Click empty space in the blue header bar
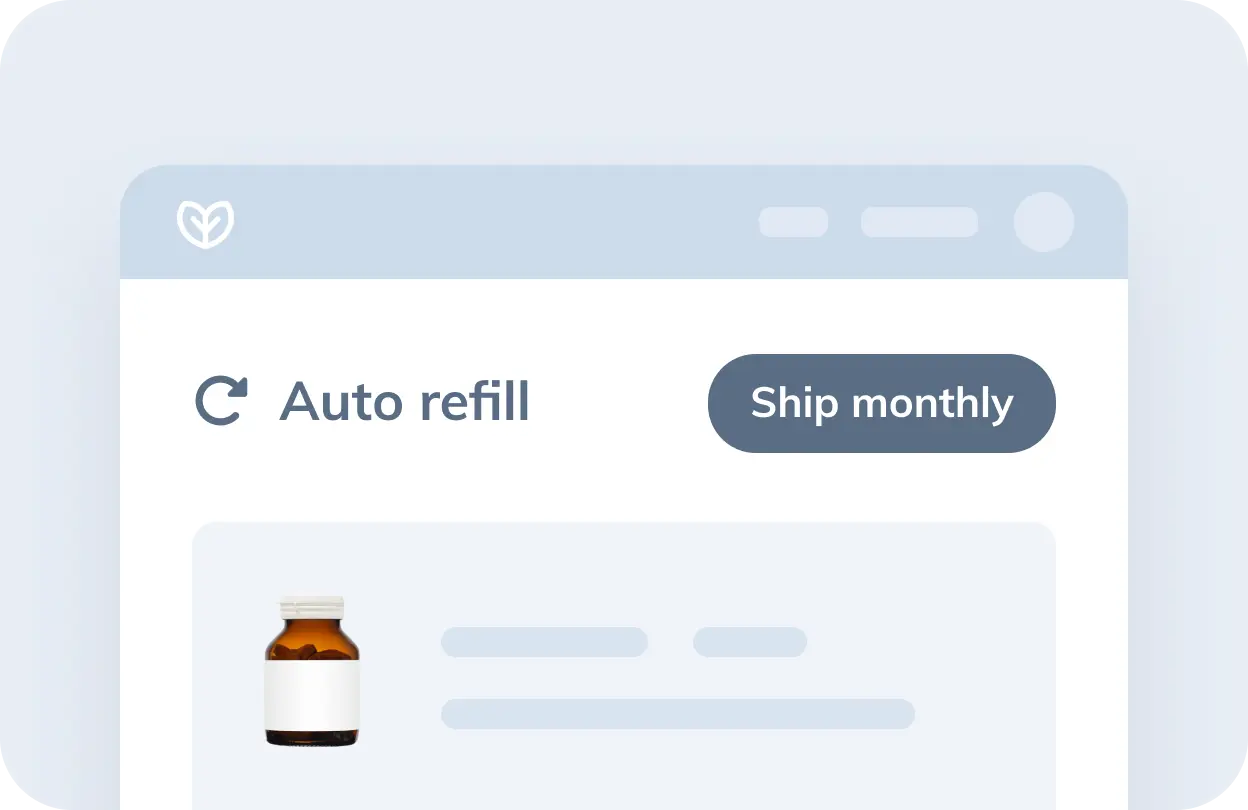Screen dimensions: 1248x810 pos(500,222)
